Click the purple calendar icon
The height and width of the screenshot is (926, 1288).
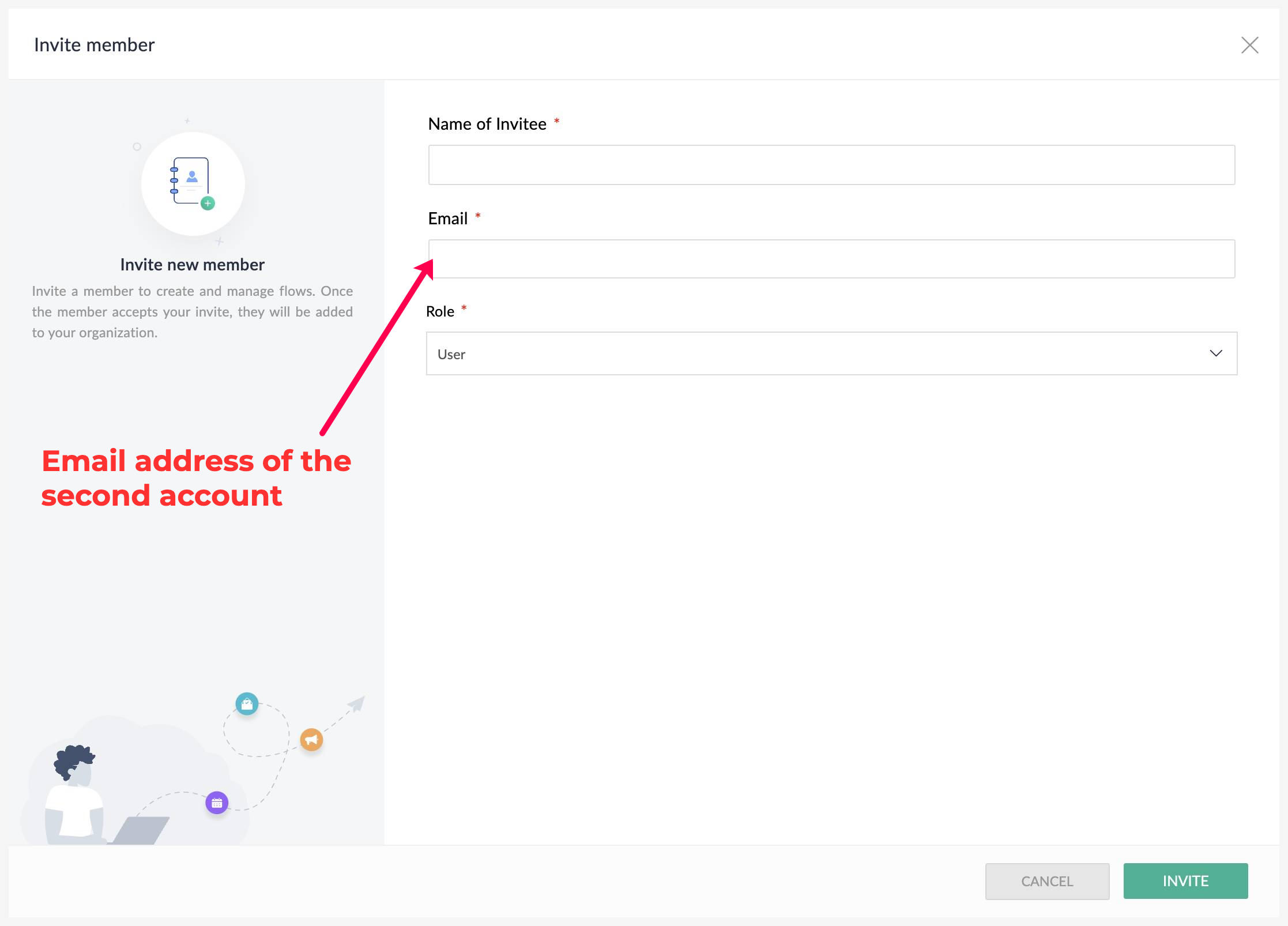(217, 803)
